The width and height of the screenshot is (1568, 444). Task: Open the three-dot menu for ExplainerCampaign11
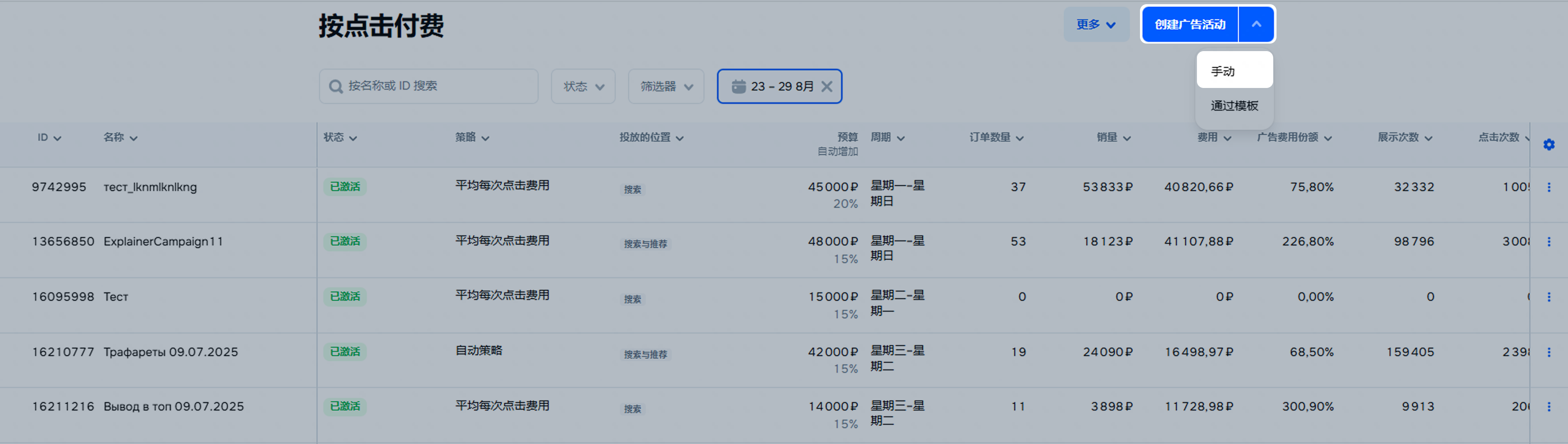(x=1548, y=242)
